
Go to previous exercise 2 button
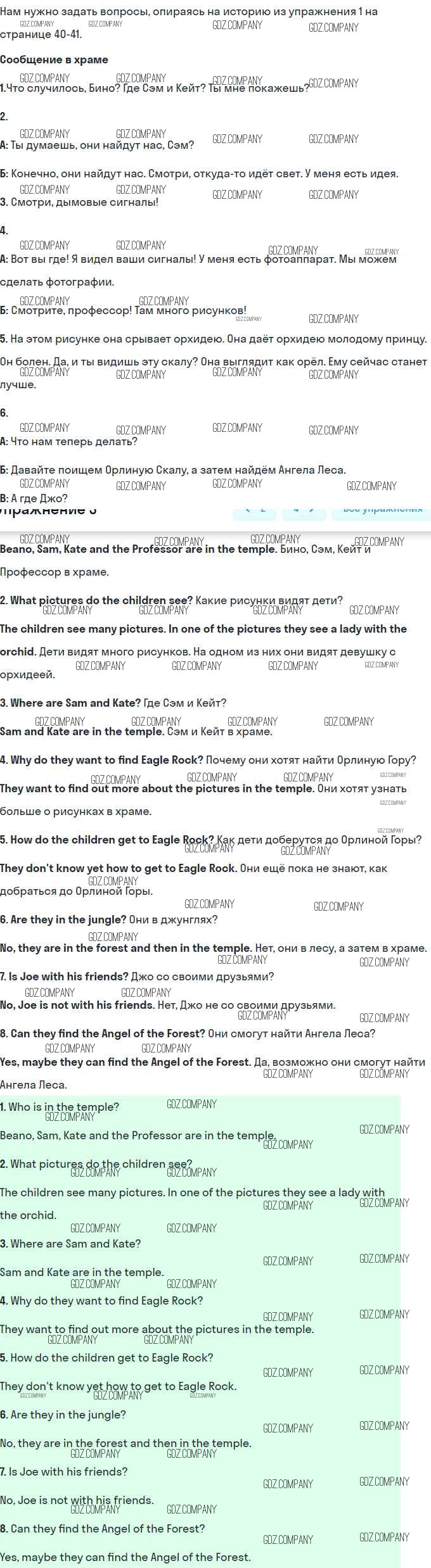[x=255, y=510]
